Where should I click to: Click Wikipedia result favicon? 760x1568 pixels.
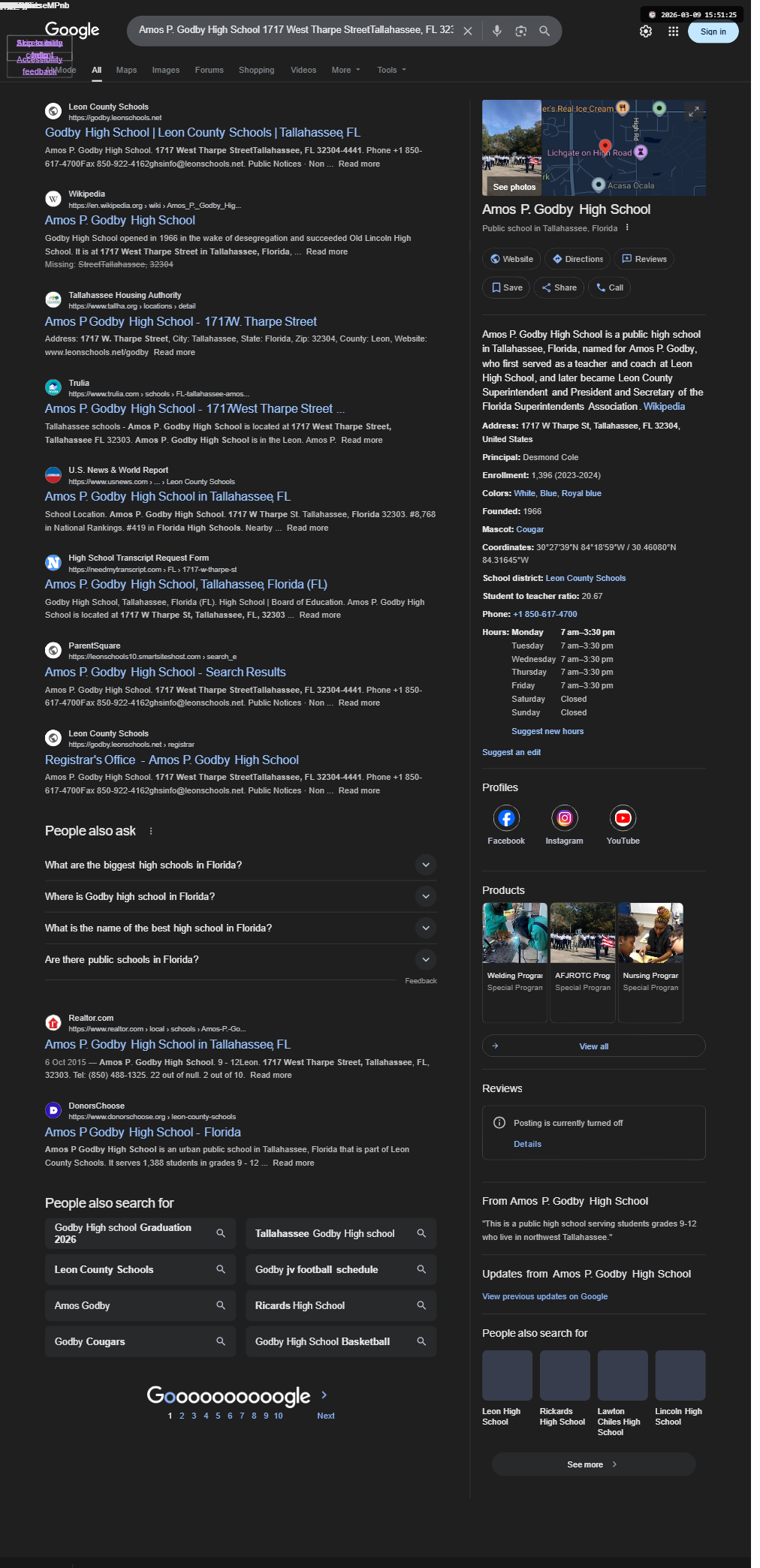point(53,199)
